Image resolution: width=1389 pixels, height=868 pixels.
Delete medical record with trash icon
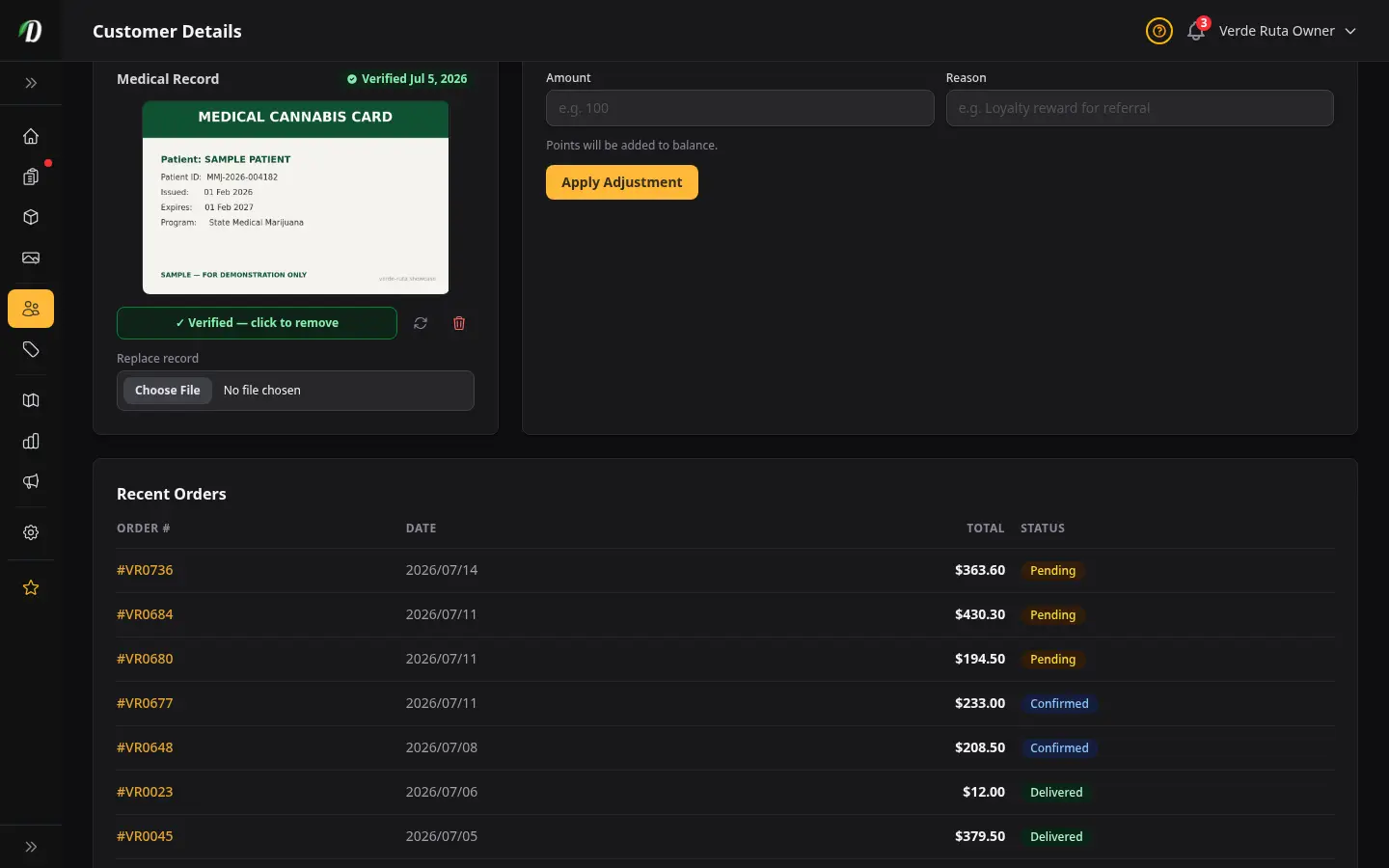tap(459, 323)
